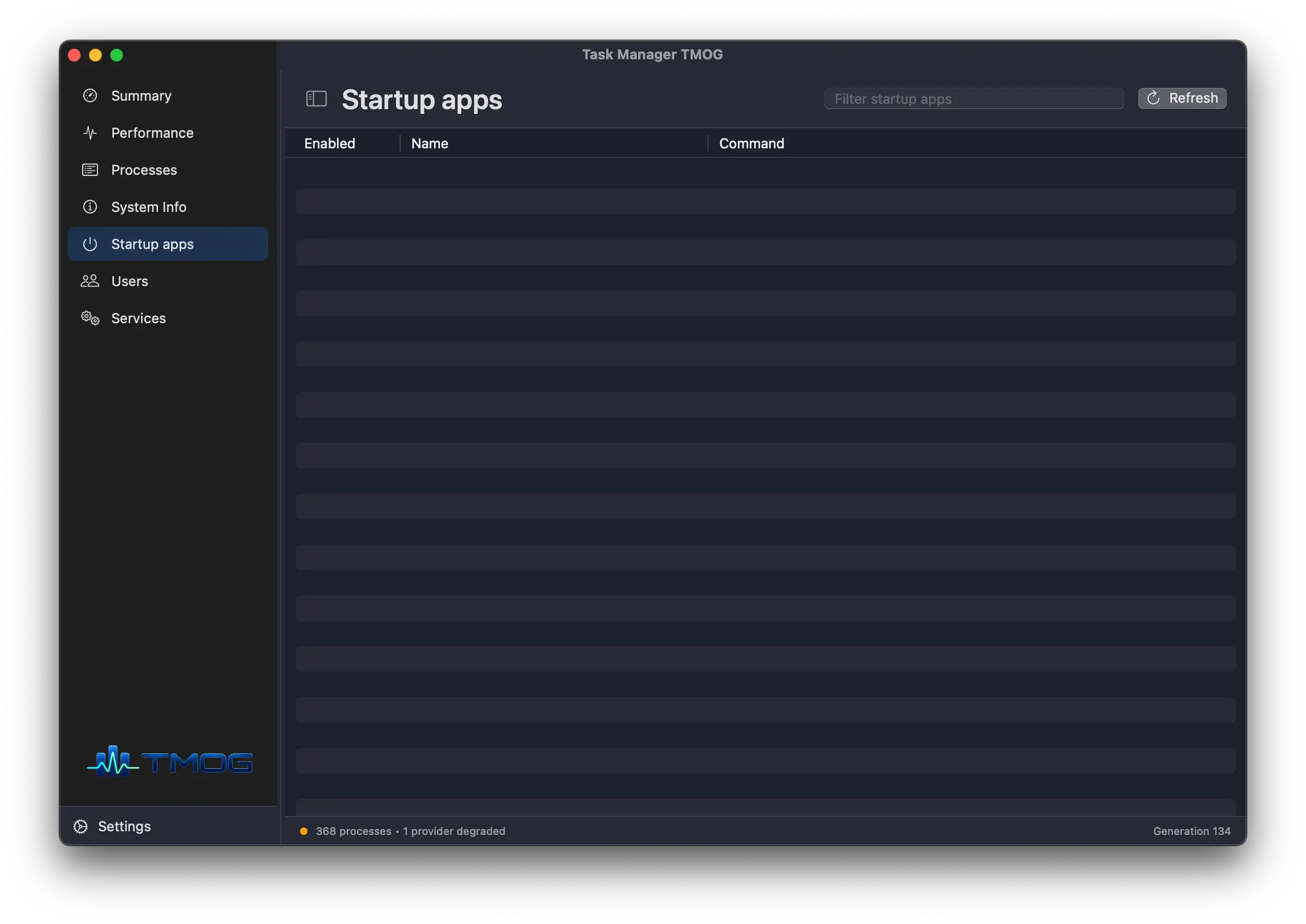The image size is (1306, 924).
Task: Click the Startup apps power icon
Action: click(90, 244)
